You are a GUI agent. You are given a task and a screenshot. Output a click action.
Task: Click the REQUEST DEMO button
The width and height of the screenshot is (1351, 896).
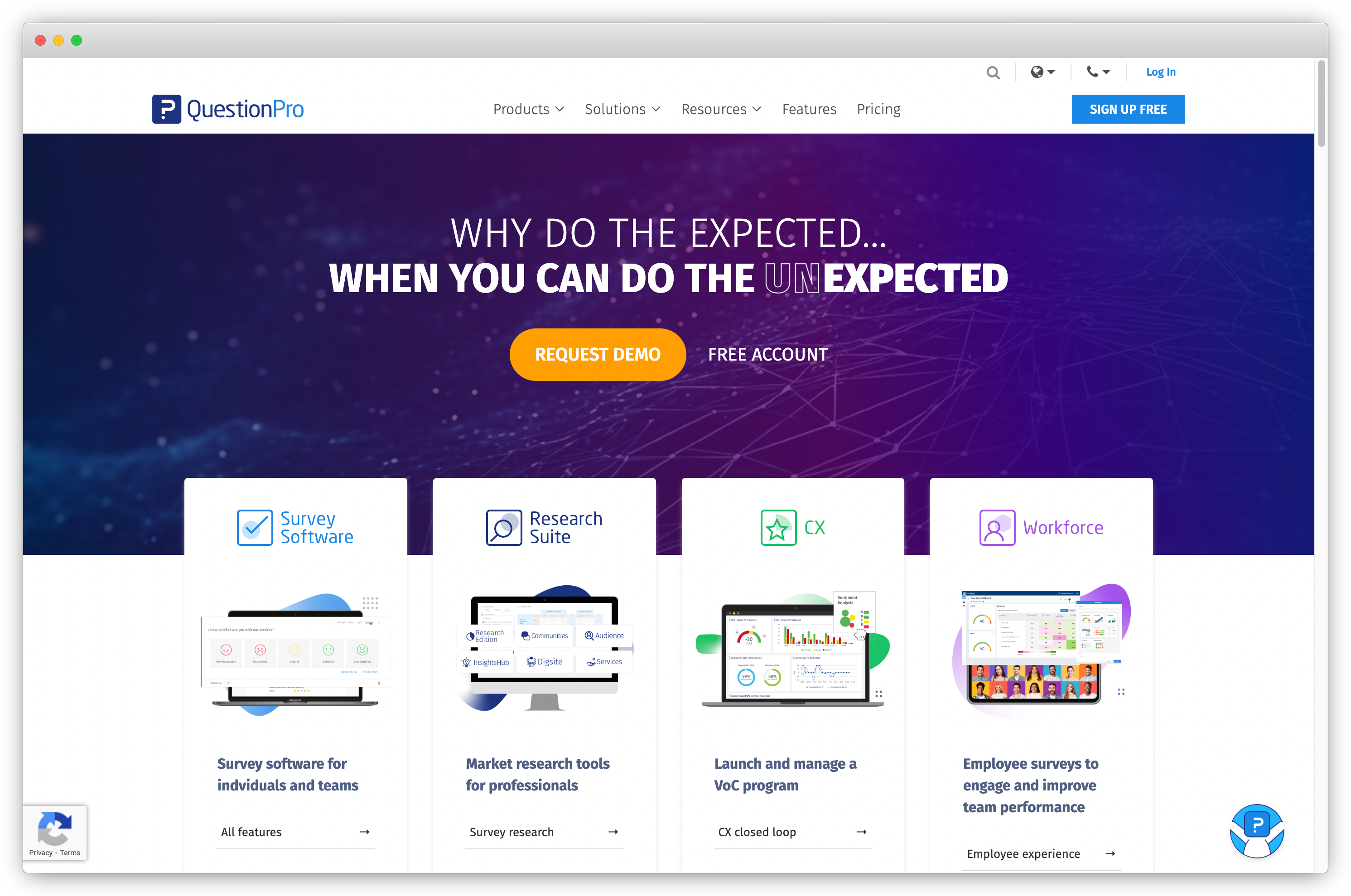(x=598, y=353)
